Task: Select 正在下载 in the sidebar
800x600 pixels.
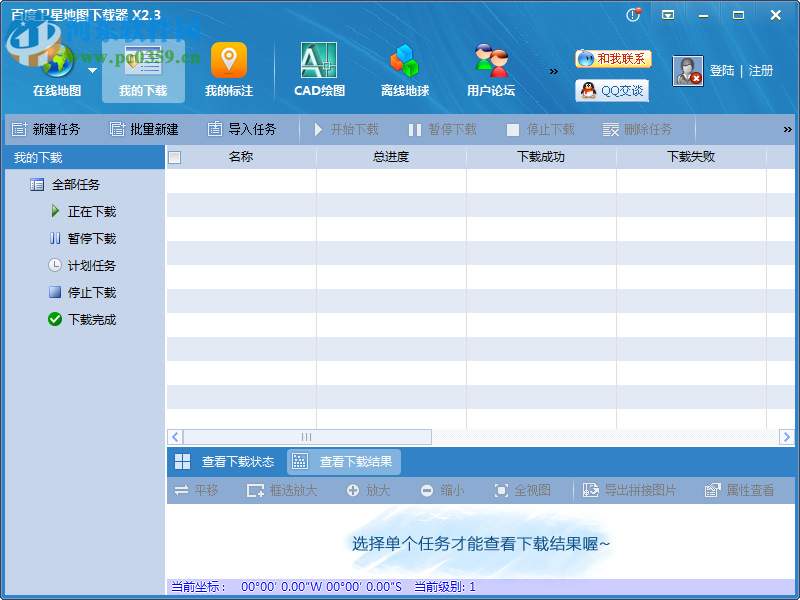Action: point(91,212)
